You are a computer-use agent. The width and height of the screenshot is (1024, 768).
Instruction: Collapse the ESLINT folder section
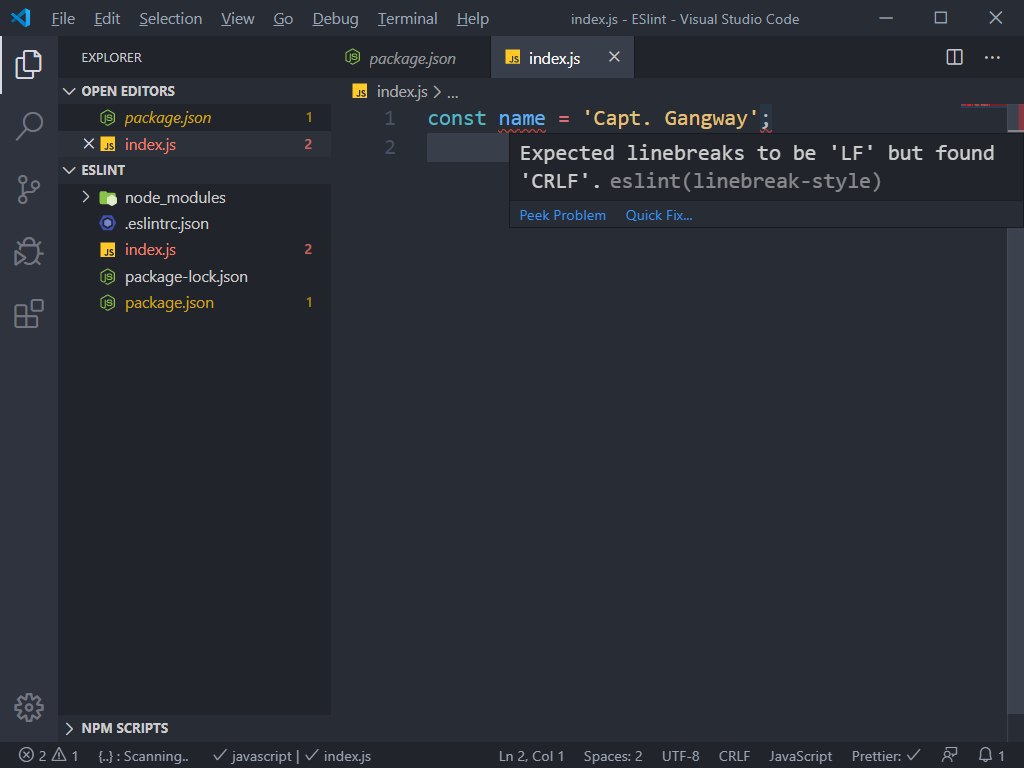[69, 170]
